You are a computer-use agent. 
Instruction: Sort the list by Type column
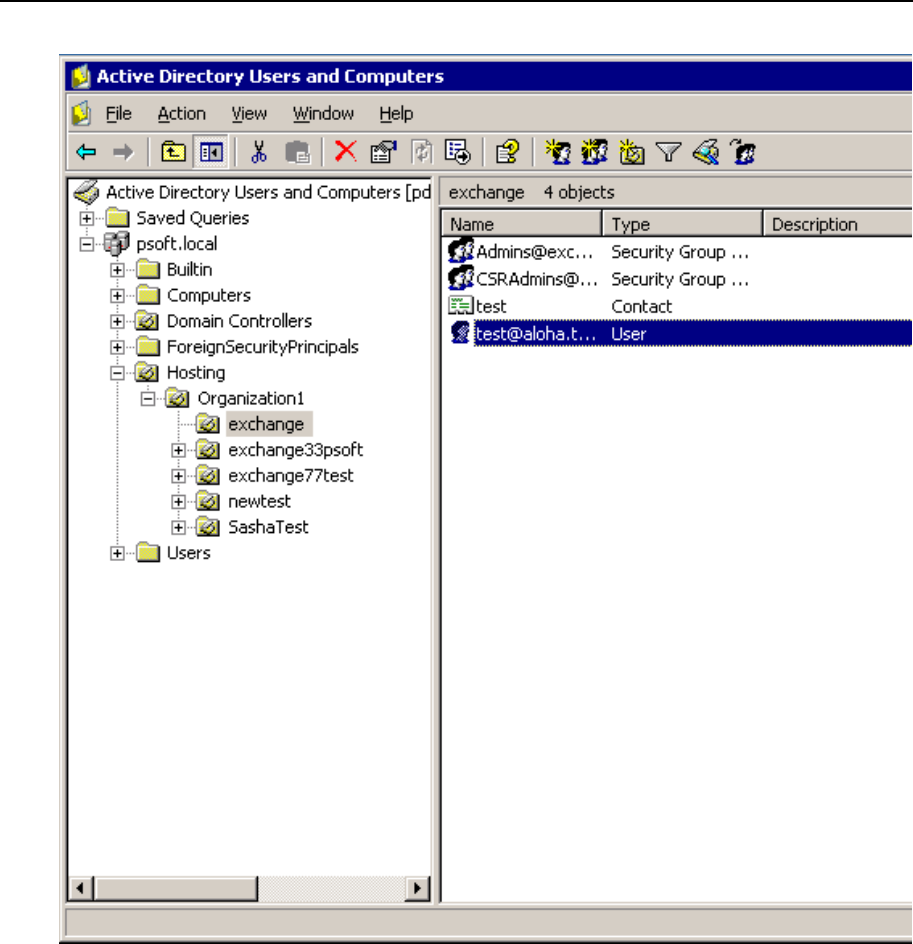click(682, 224)
